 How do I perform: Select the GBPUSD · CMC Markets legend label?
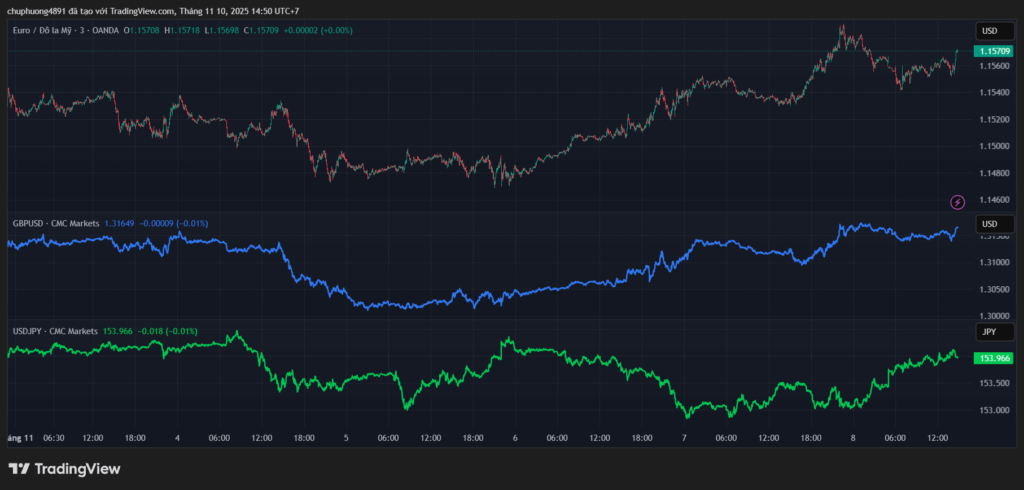pyautogui.click(x=55, y=223)
